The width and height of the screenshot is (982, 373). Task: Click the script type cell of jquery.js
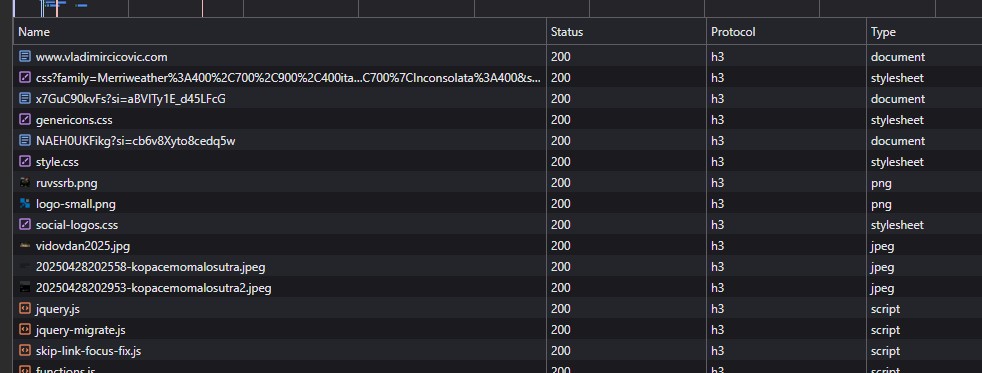pyautogui.click(x=885, y=309)
